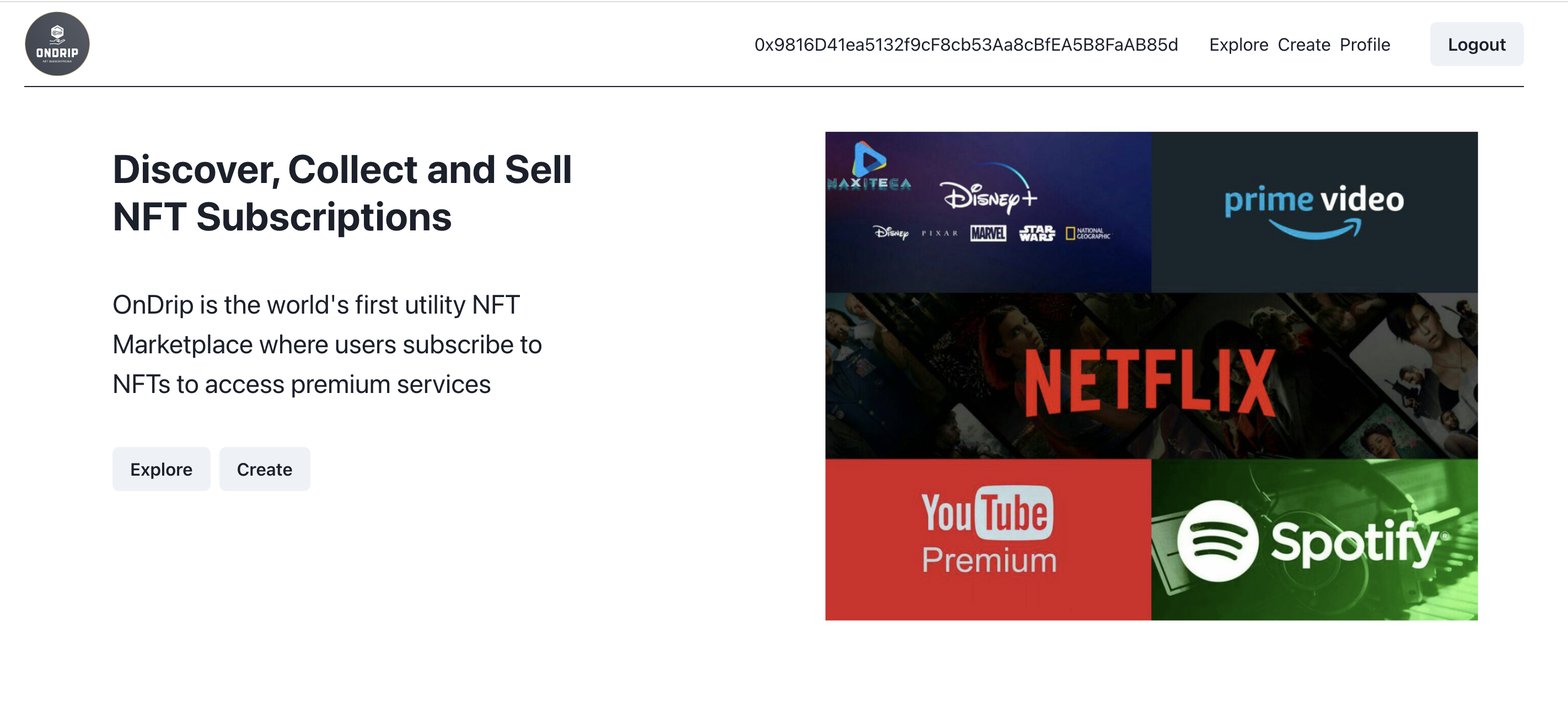Viewport: 1568px width, 711px height.
Task: Click the Naxiteca play logo
Action: (868, 159)
